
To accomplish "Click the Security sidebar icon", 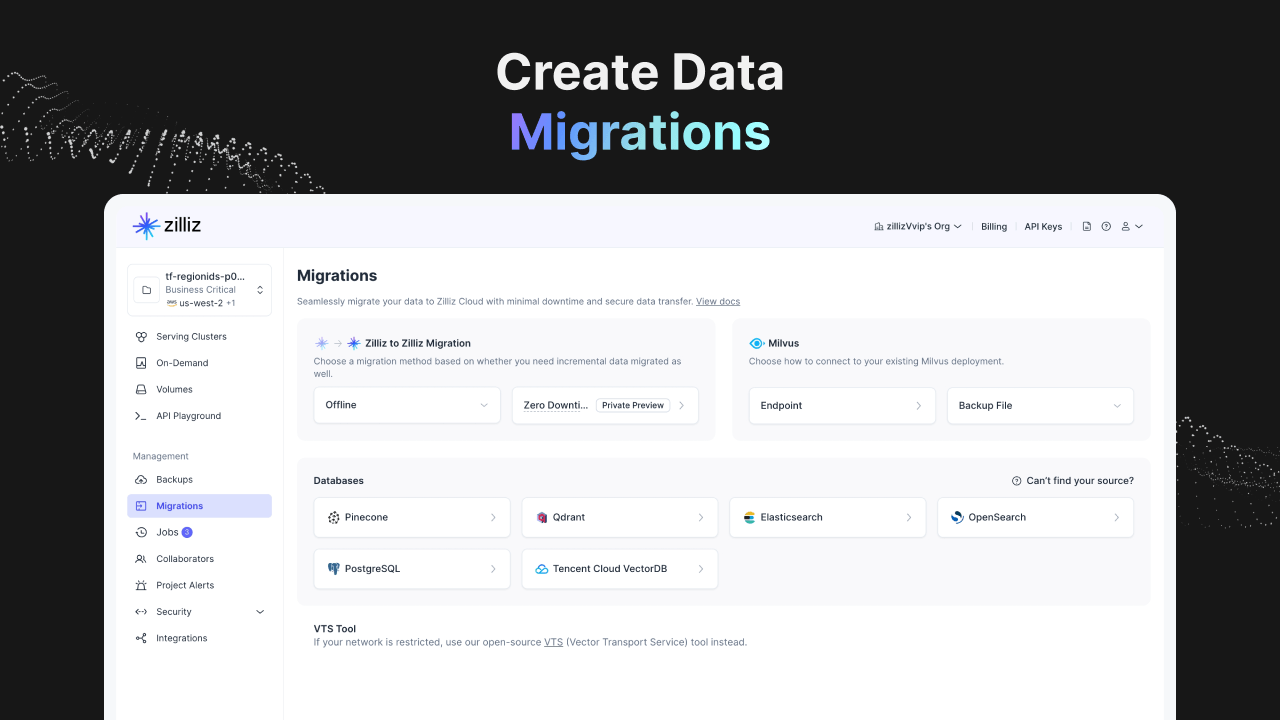I will coord(141,612).
